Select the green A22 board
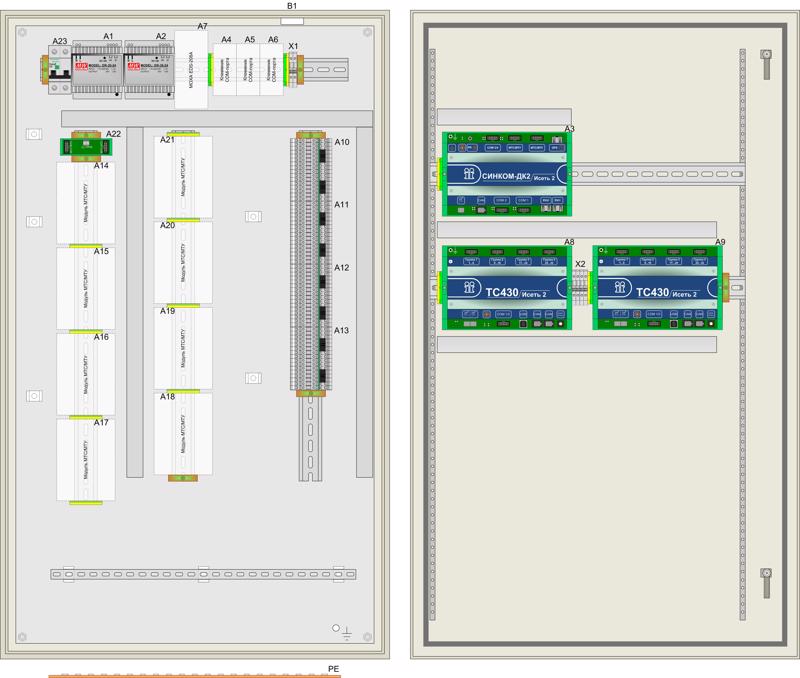This screenshot has width=800, height=678. tap(84, 146)
